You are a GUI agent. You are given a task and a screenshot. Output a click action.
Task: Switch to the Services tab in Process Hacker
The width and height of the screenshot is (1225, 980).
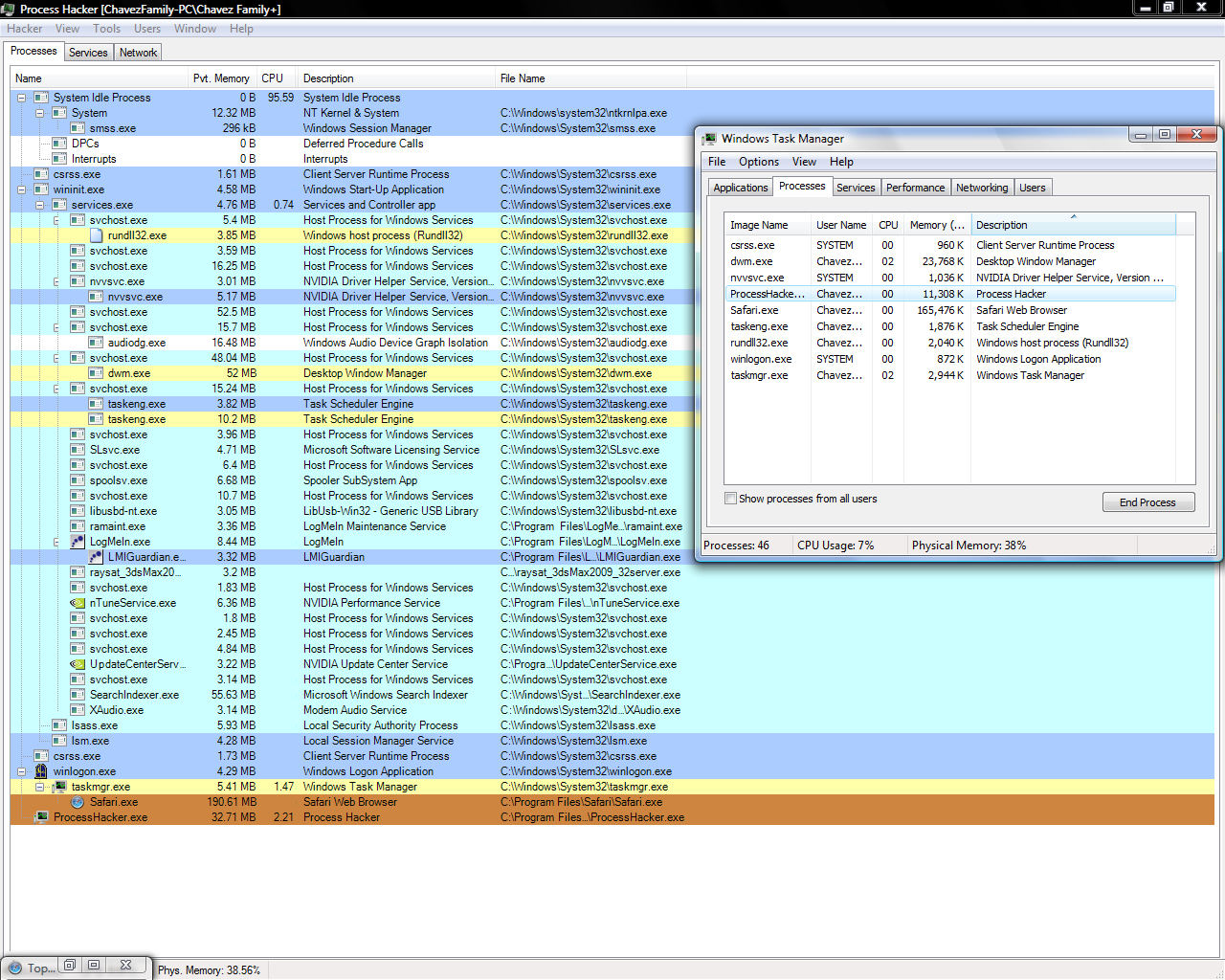tap(88, 53)
